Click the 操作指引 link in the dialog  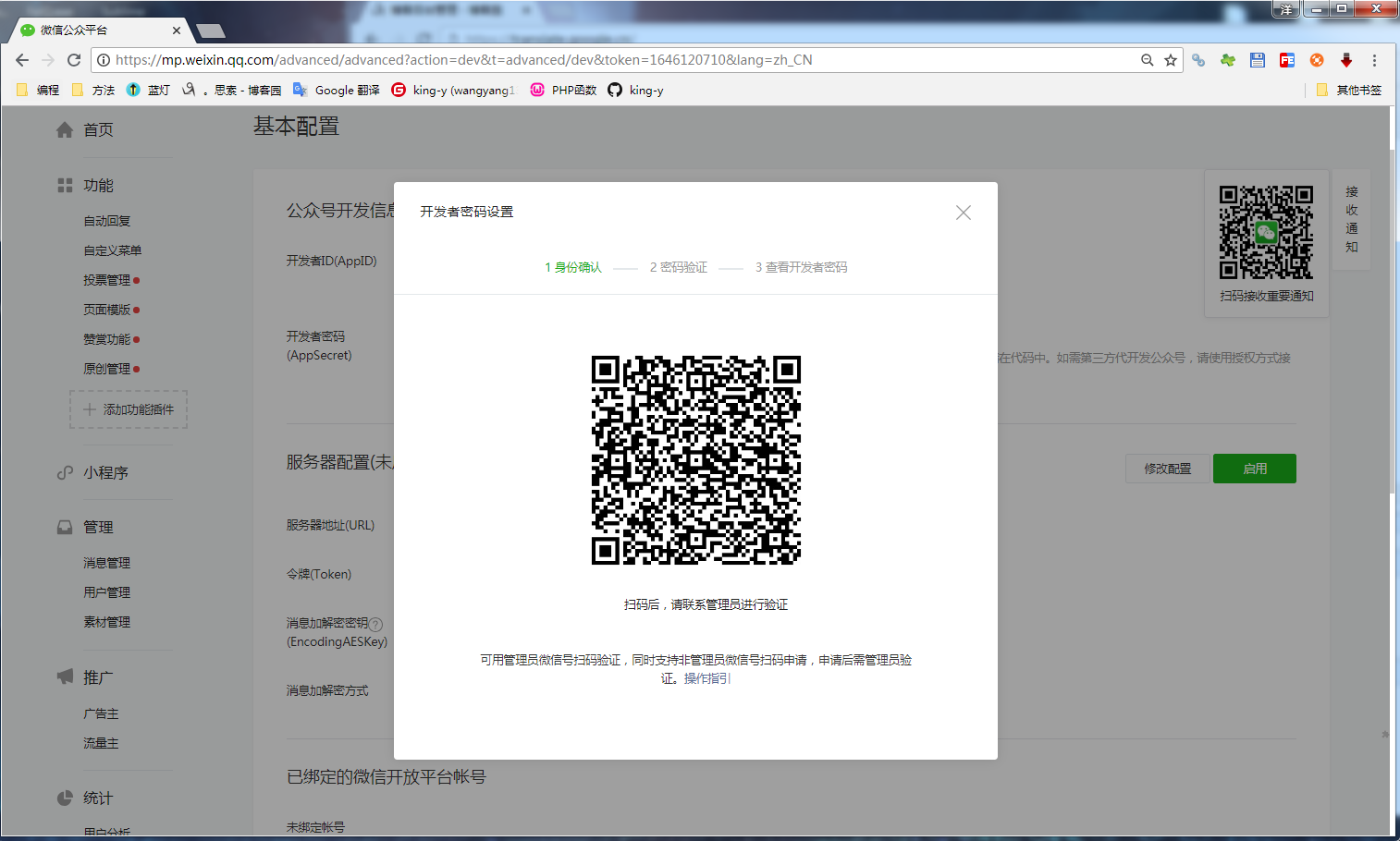pos(707,678)
